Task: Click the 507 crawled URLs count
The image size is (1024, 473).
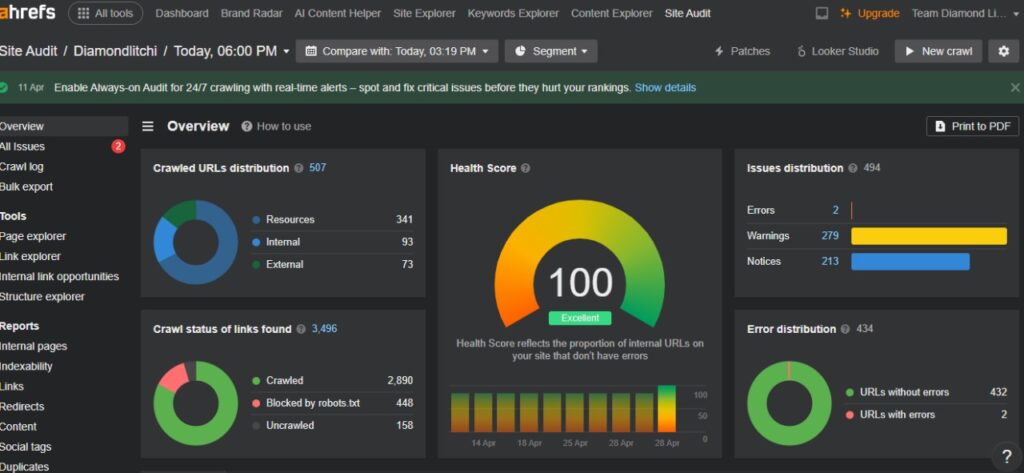Action: click(x=317, y=168)
